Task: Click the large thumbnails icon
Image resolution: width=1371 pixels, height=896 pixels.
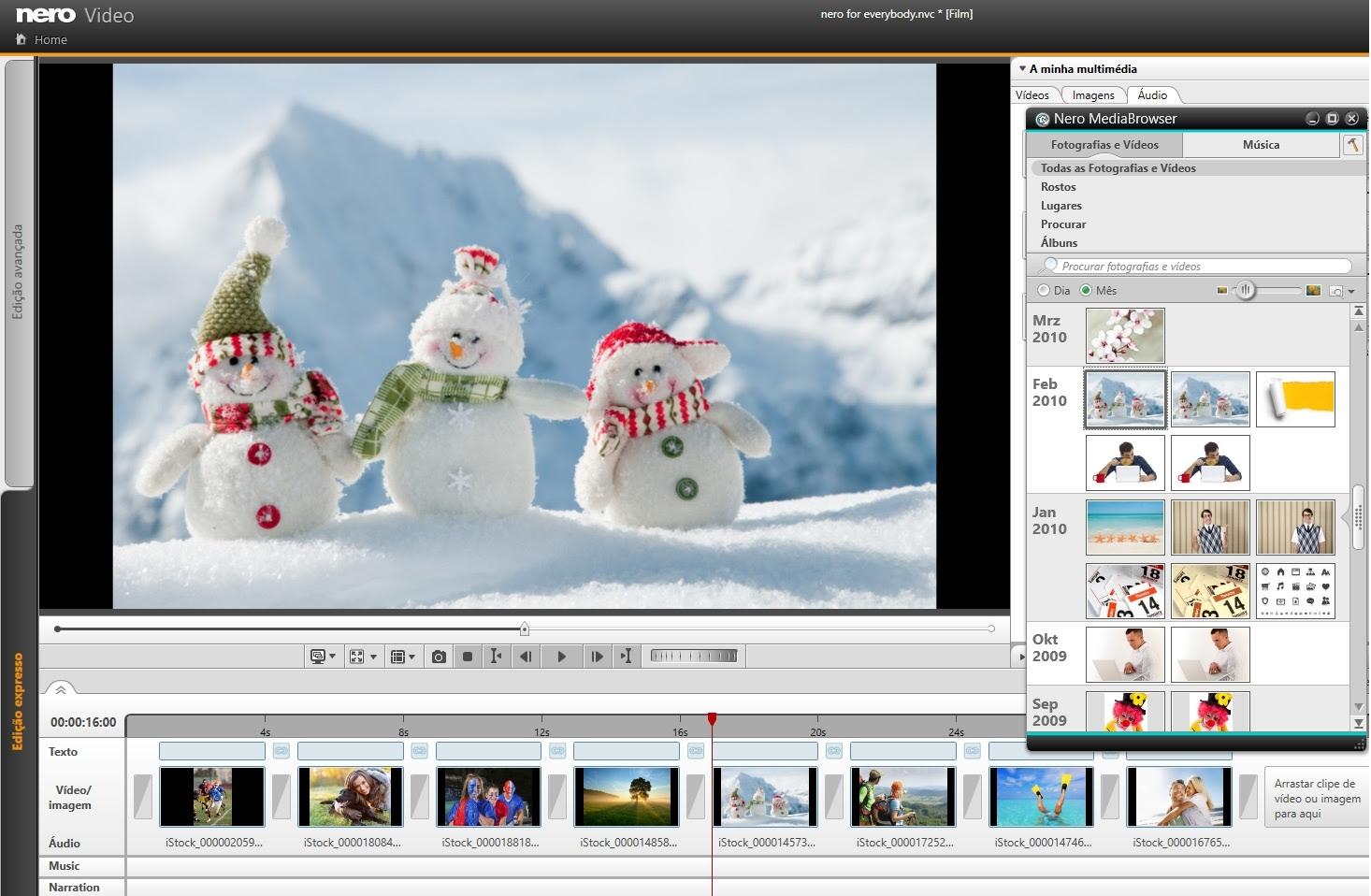Action: point(1313,291)
